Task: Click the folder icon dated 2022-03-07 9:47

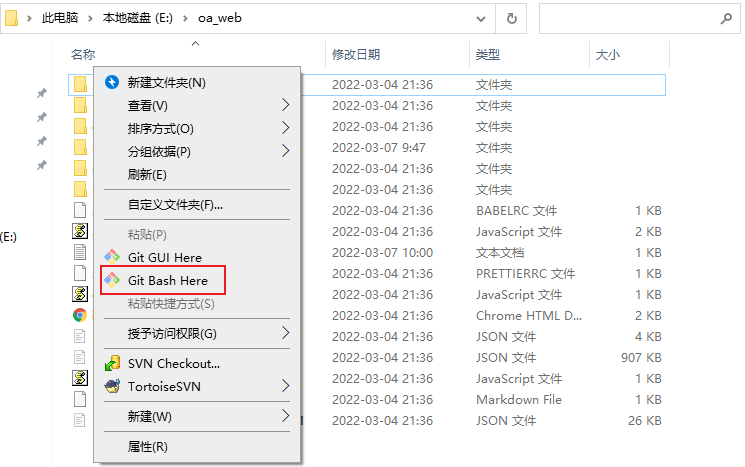Action: pos(80,147)
